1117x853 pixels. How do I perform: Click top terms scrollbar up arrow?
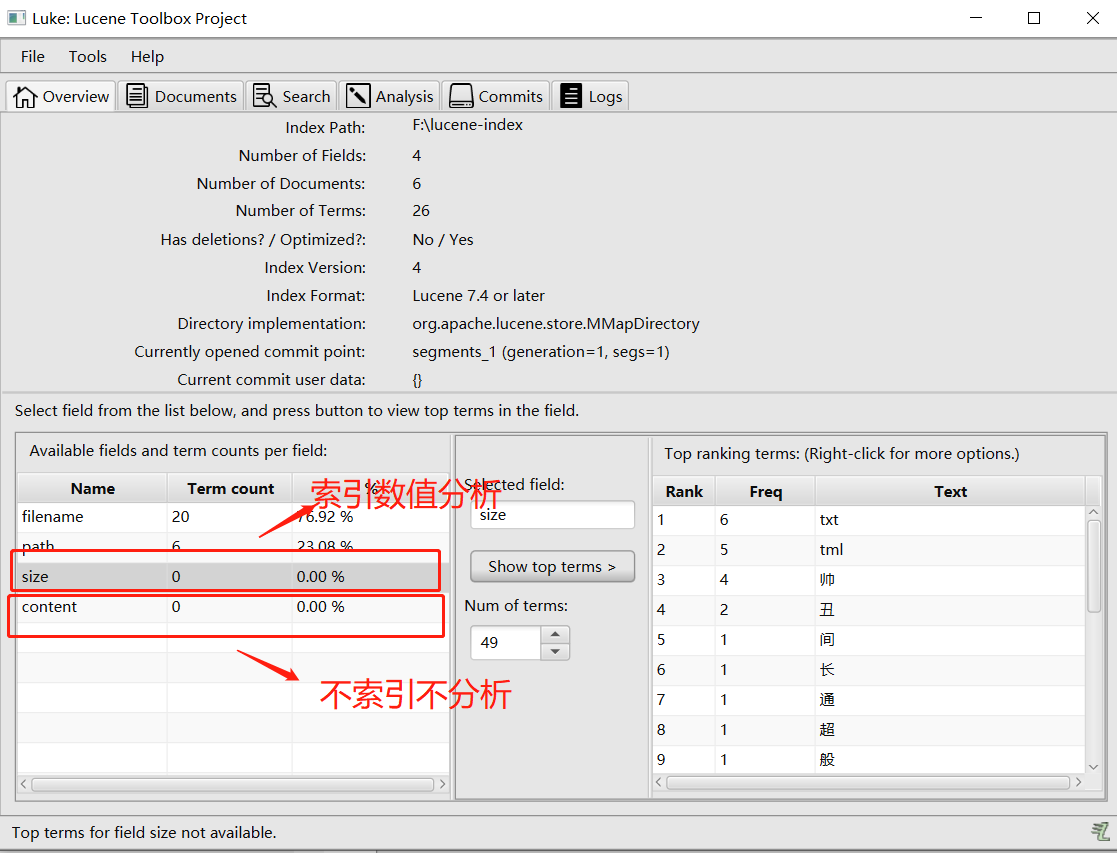click(x=1094, y=512)
